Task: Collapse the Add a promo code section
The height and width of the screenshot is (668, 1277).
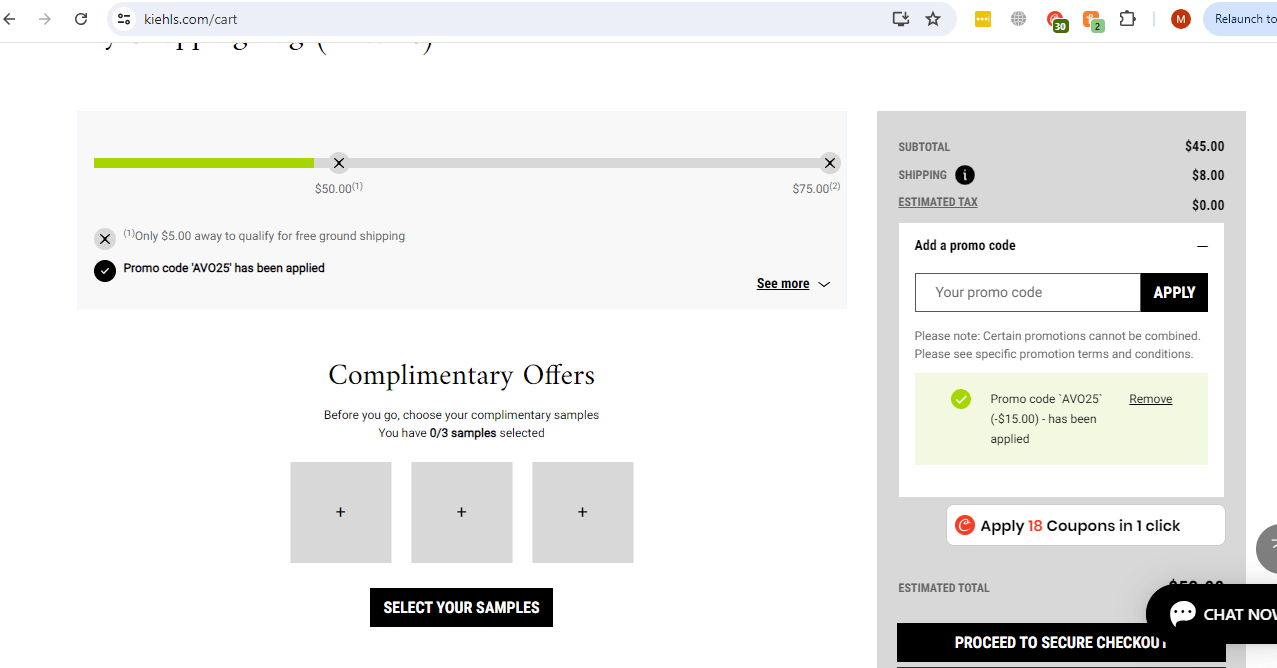Action: (1202, 246)
